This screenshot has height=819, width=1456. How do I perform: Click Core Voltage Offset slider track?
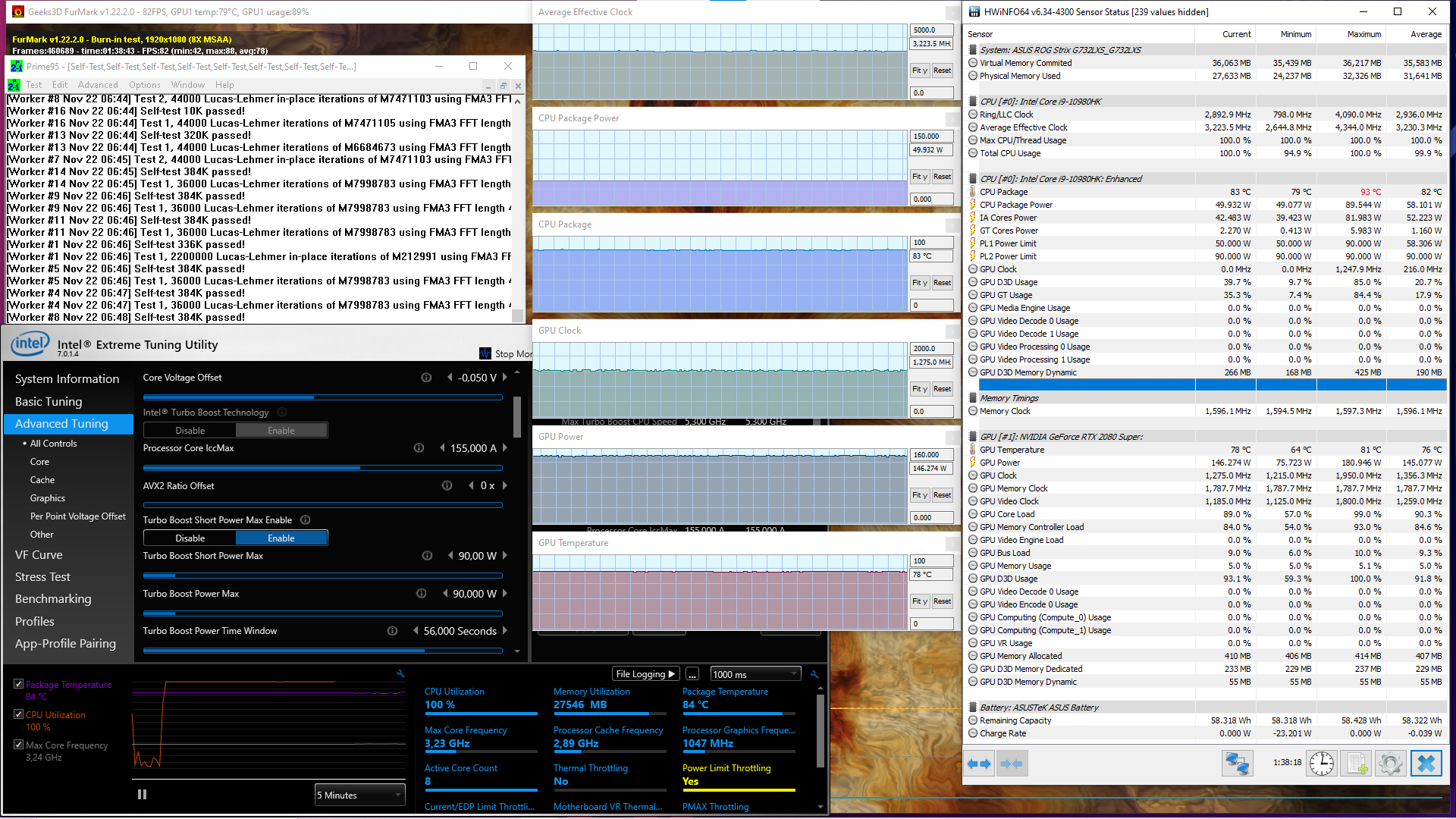pyautogui.click(x=323, y=397)
